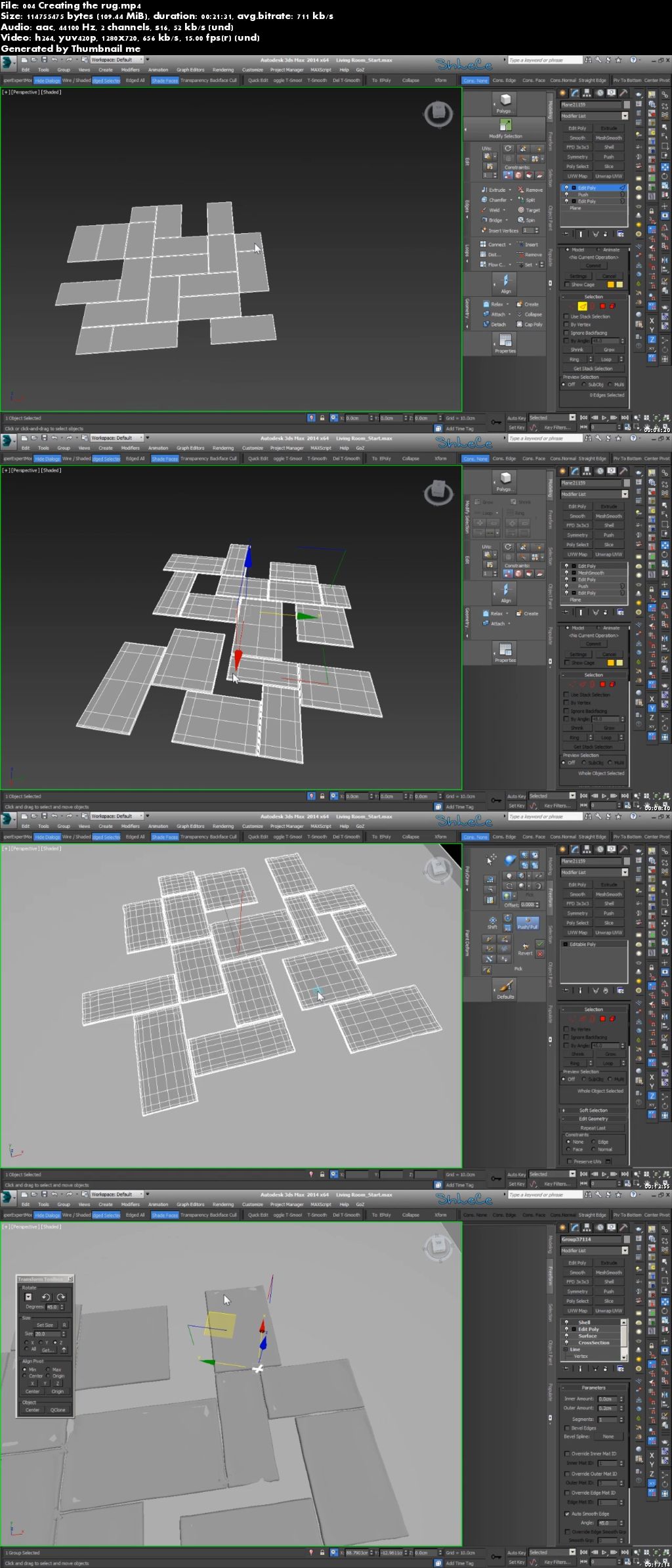Image resolution: width=672 pixels, height=1568 pixels.
Task: In the second frame, click Play Animation button
Action: 604,796
